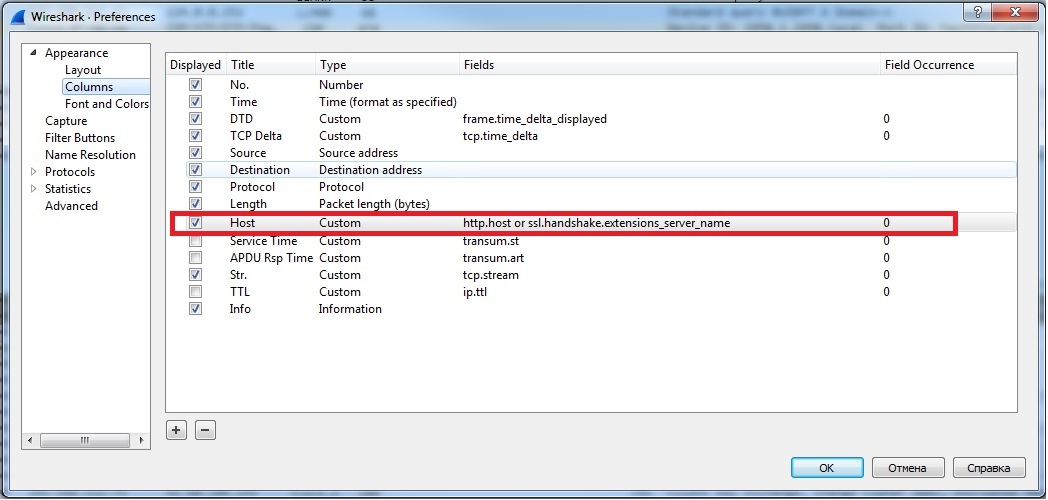The width and height of the screenshot is (1048, 500).
Task: Click the tree scrollbar left arrow
Action: [29, 441]
